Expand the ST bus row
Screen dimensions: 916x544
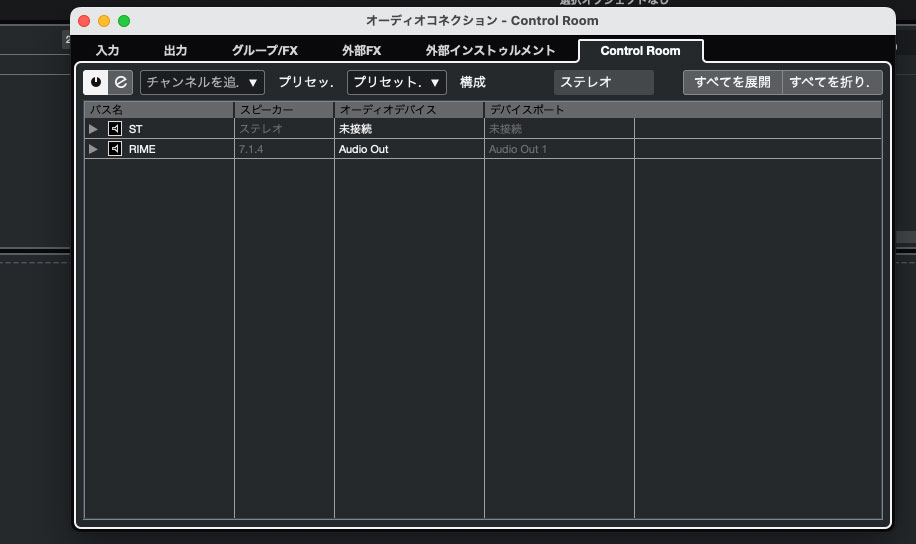pos(94,129)
